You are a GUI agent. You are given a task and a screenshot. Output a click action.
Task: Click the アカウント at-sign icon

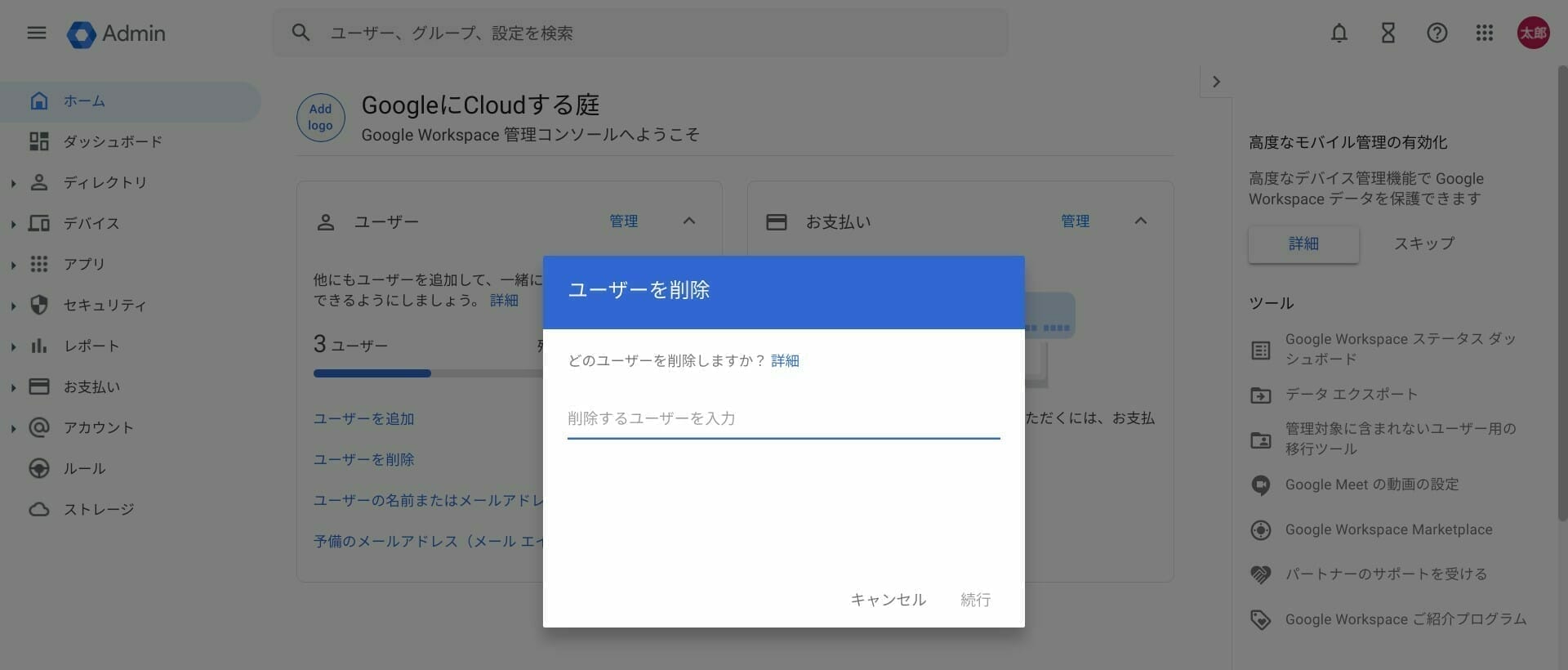(38, 427)
